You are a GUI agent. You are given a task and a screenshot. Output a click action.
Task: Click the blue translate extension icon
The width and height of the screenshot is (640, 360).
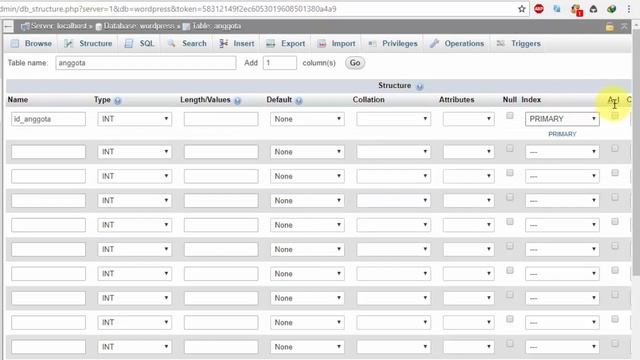(557, 9)
